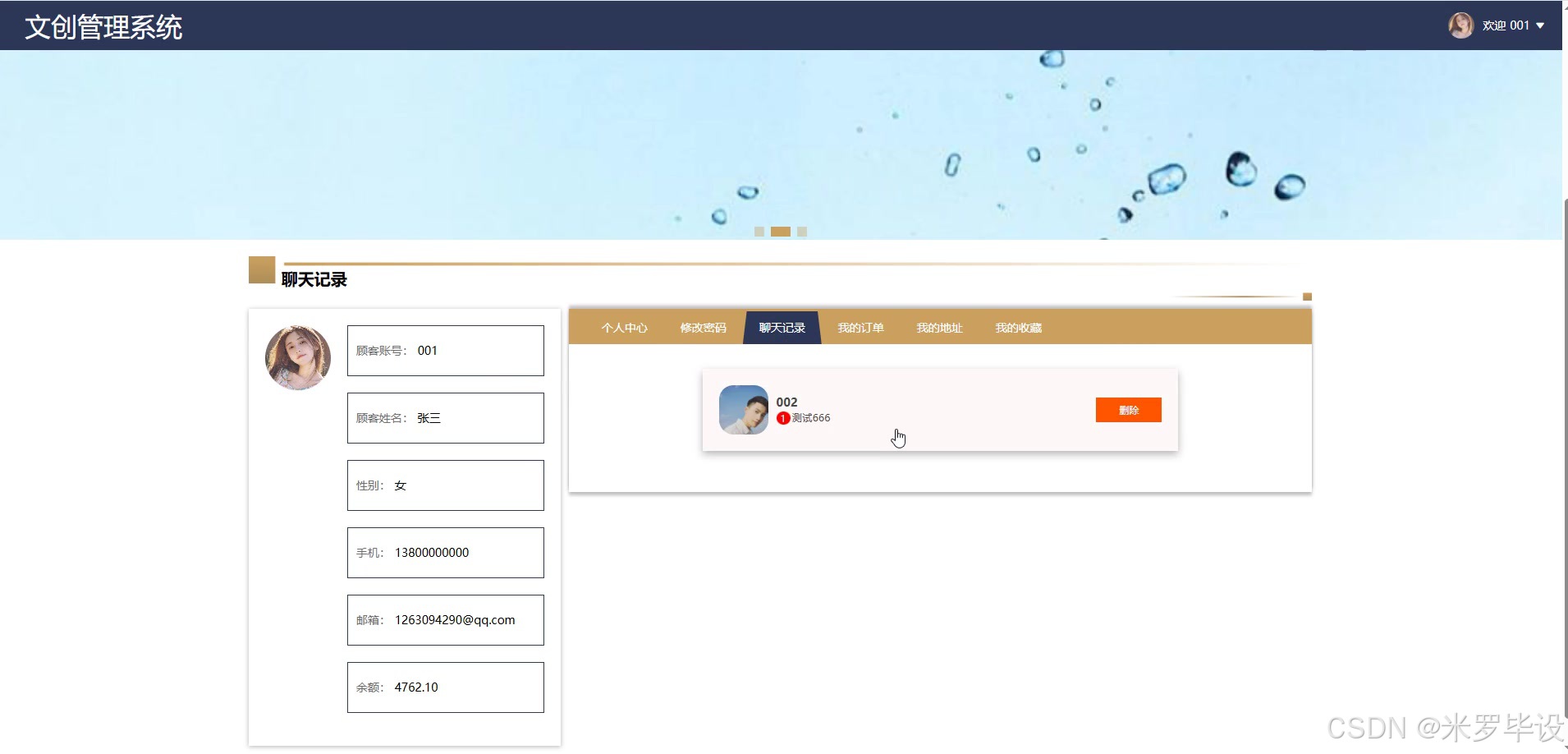
Task: Click the 002 contact avatar thumbnail
Action: pyautogui.click(x=744, y=410)
